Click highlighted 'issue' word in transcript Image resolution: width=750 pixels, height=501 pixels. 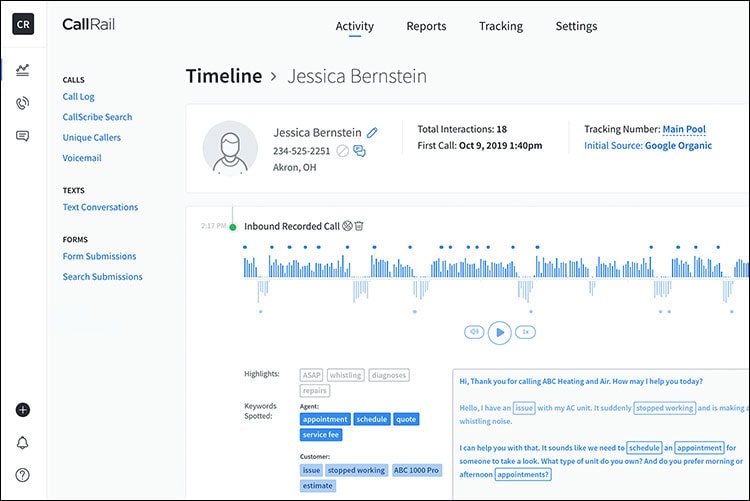coord(524,408)
